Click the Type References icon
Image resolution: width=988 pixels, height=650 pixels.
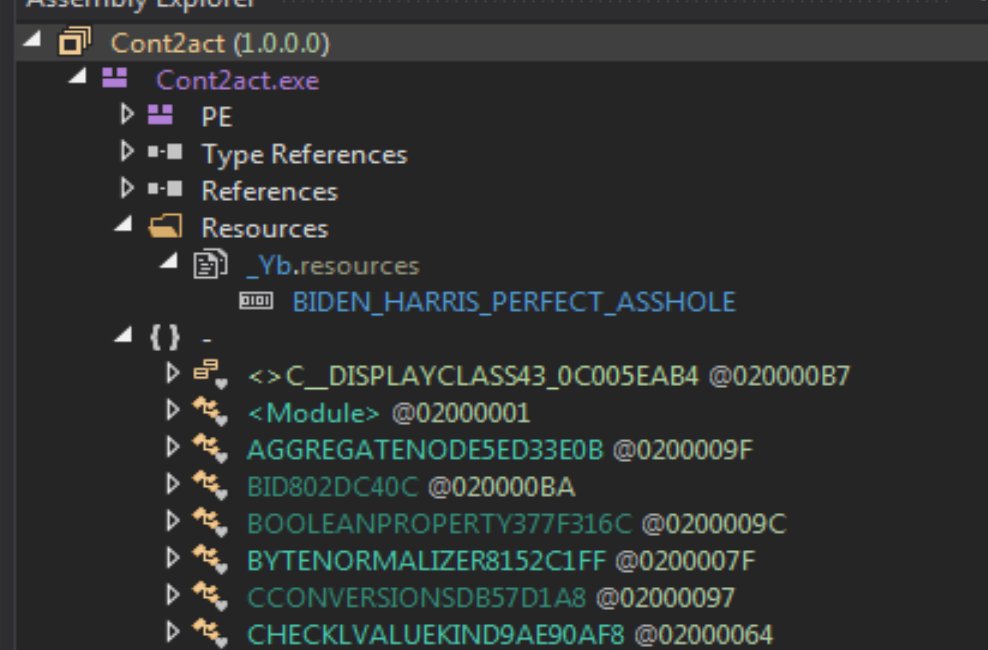tap(165, 152)
